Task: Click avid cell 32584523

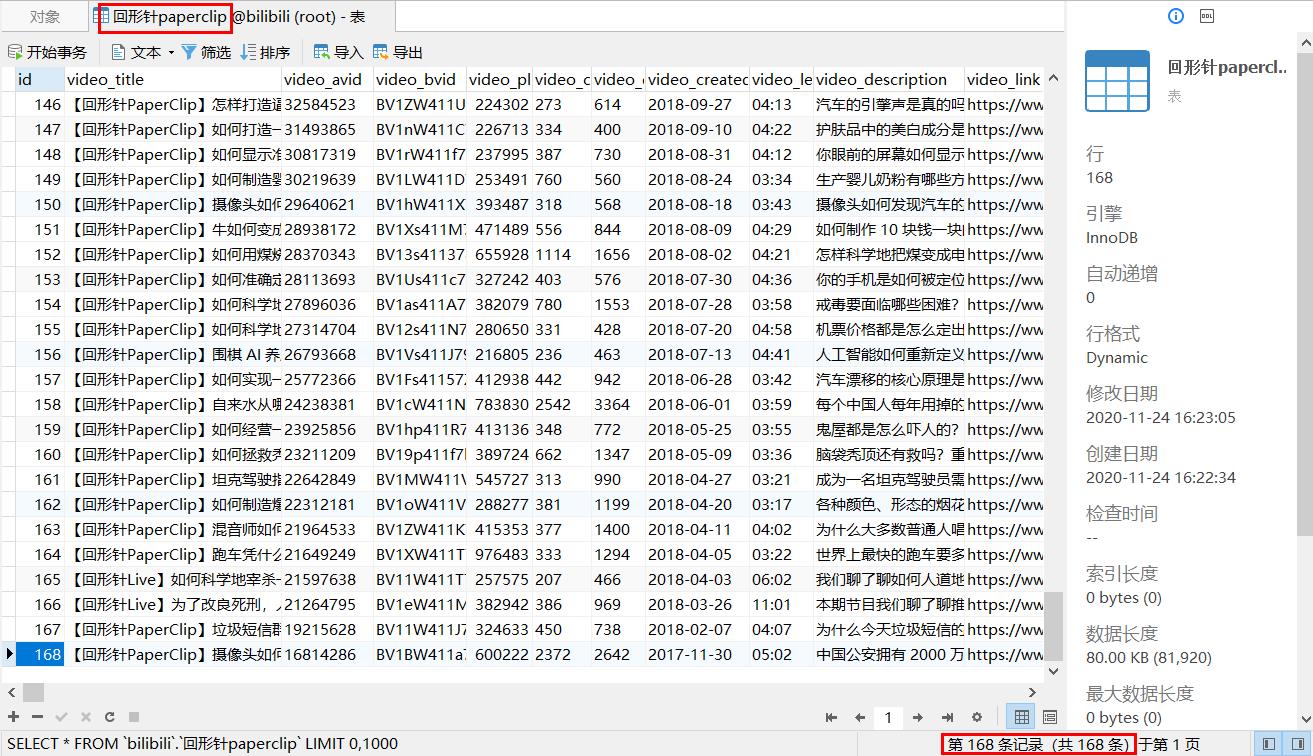Action: pyautogui.click(x=328, y=104)
